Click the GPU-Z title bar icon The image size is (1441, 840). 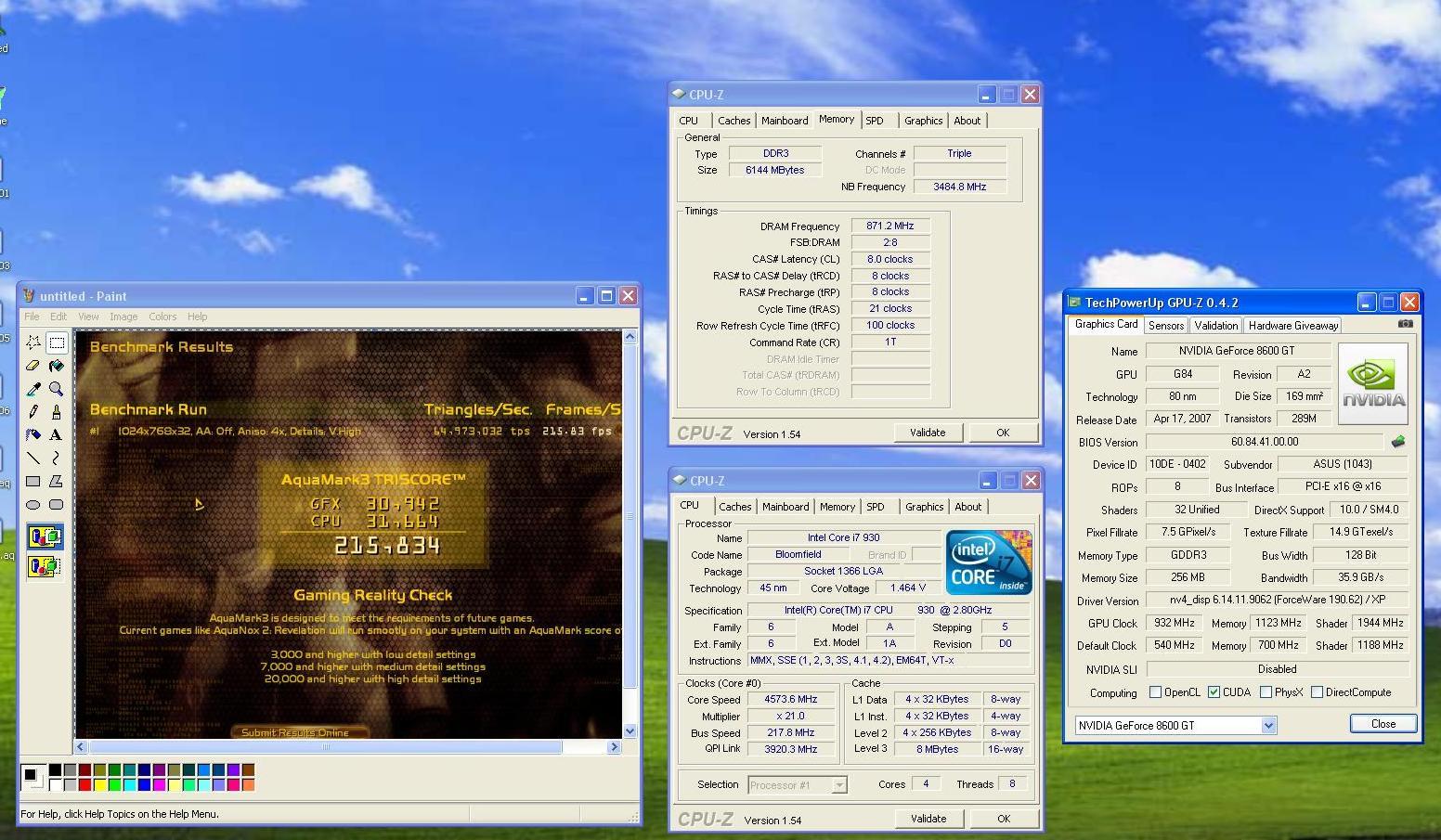[1075, 303]
